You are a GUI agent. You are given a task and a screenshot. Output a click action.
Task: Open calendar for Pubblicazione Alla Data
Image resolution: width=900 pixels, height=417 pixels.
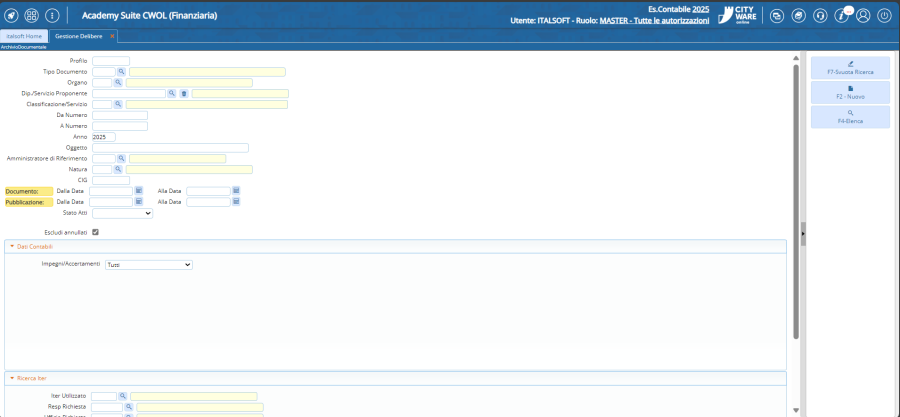tap(236, 201)
